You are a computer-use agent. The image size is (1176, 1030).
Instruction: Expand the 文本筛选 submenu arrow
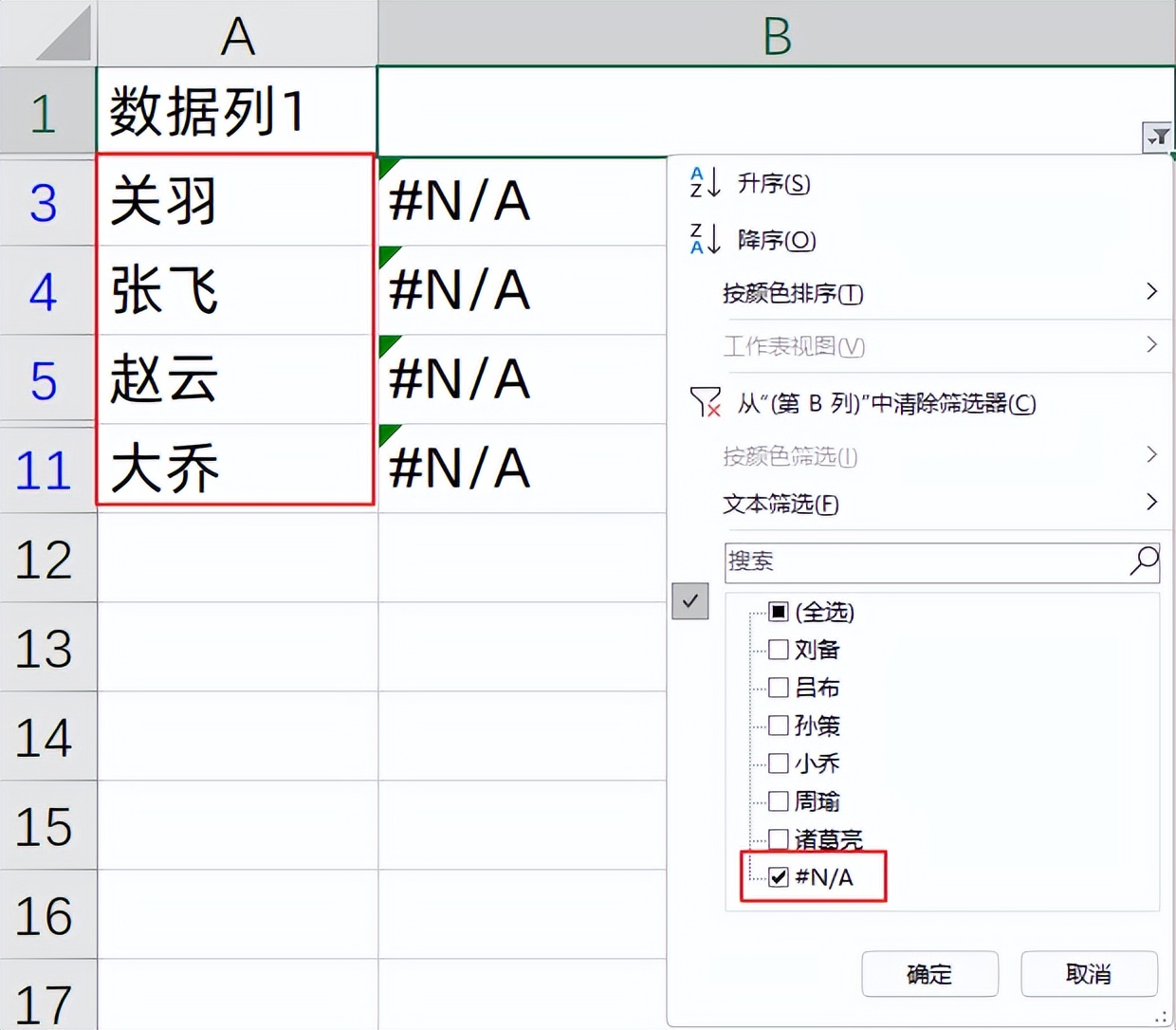coord(1151,501)
